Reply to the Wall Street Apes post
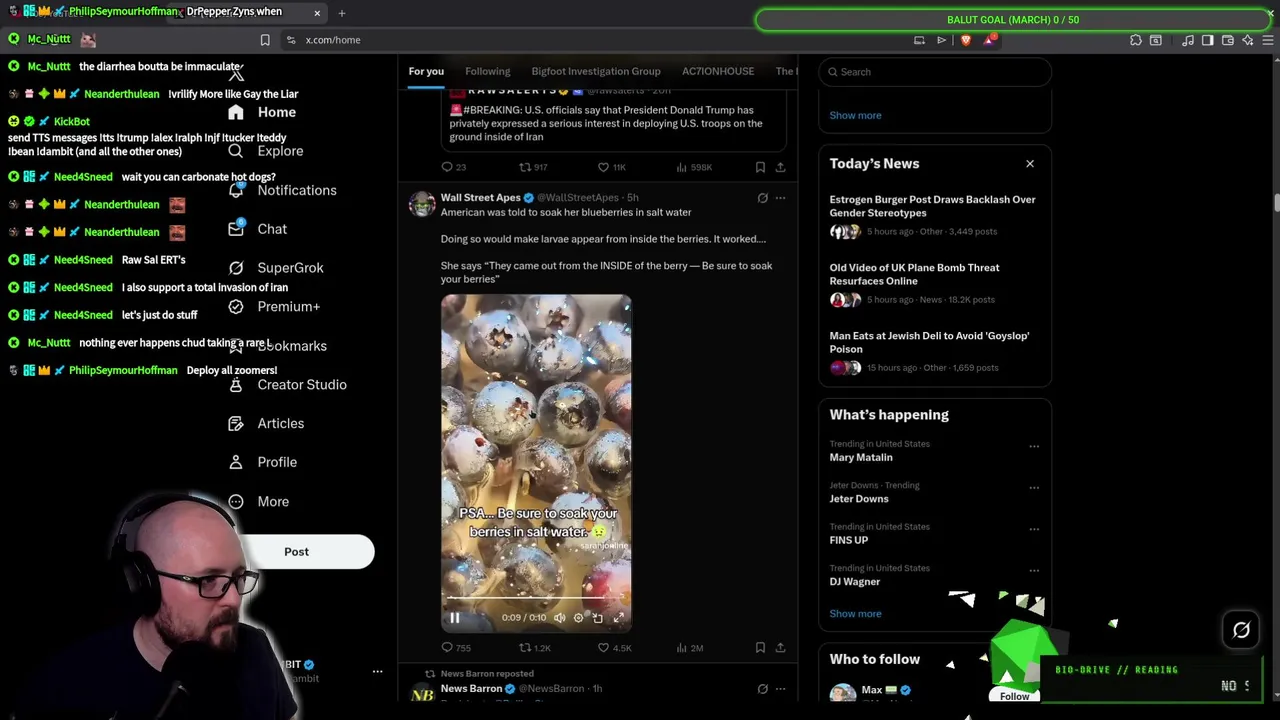This screenshot has width=1280, height=720. [x=455, y=648]
